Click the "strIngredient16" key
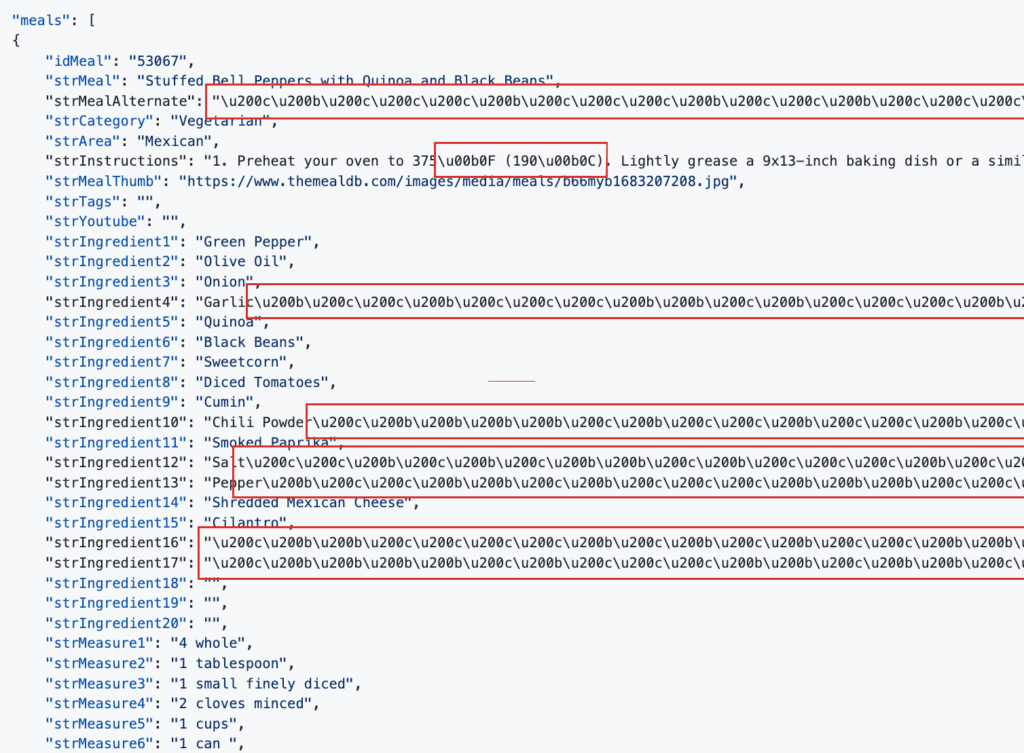The width and height of the screenshot is (1024, 753). [119, 542]
